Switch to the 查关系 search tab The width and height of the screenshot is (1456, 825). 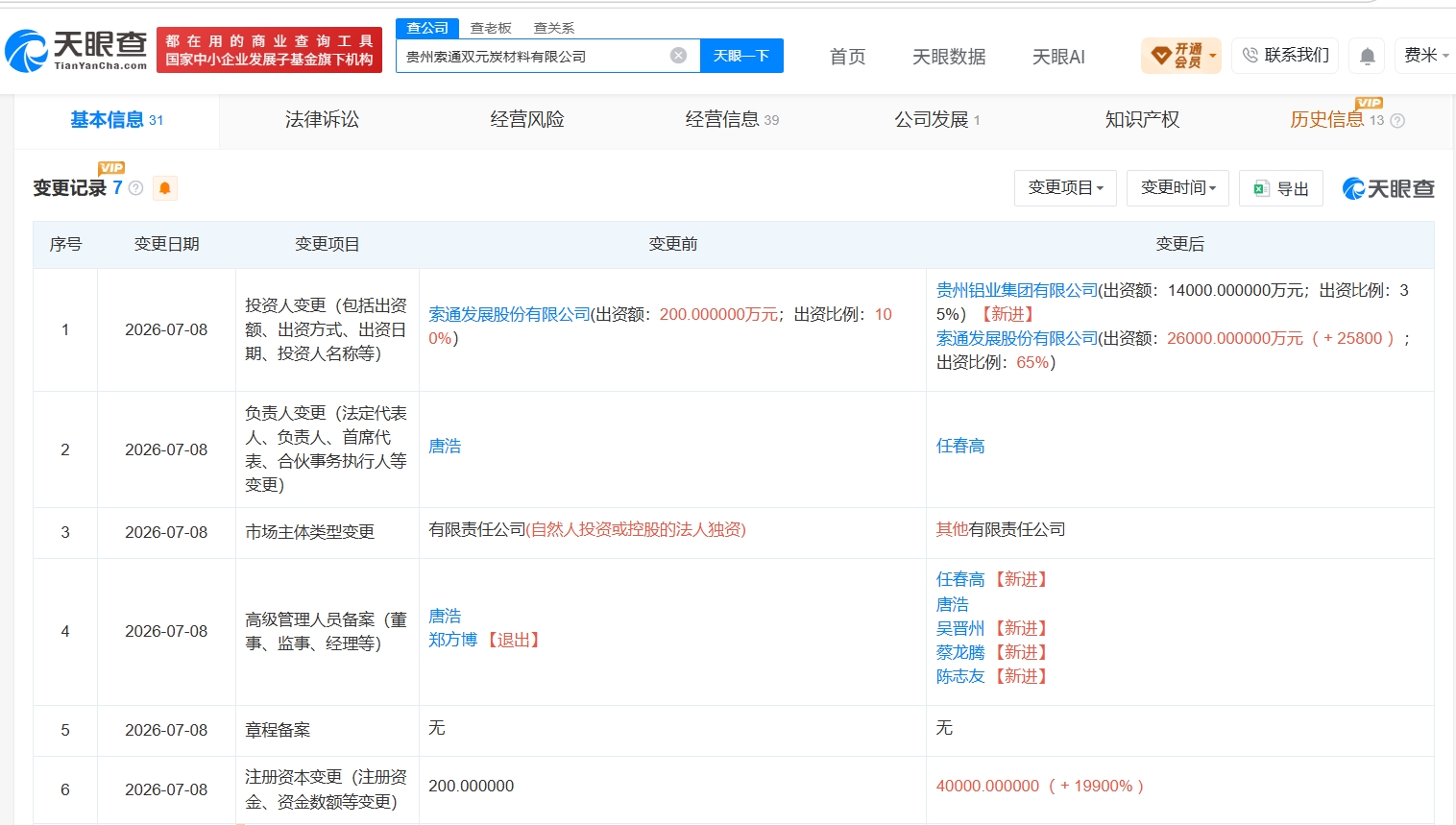(x=554, y=28)
